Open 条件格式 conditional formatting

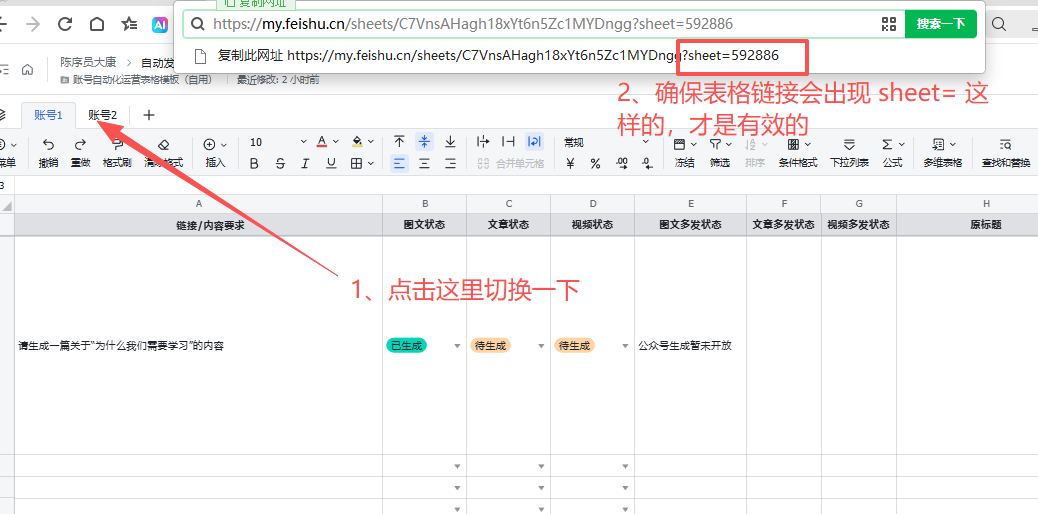pos(798,152)
